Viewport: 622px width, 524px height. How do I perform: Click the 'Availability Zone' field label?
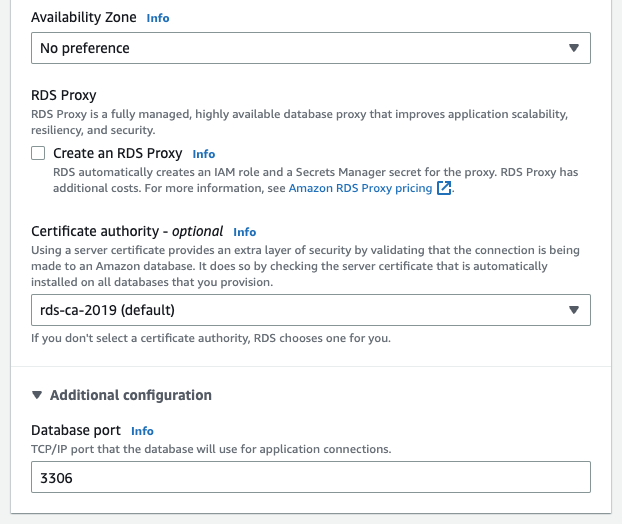tap(84, 17)
